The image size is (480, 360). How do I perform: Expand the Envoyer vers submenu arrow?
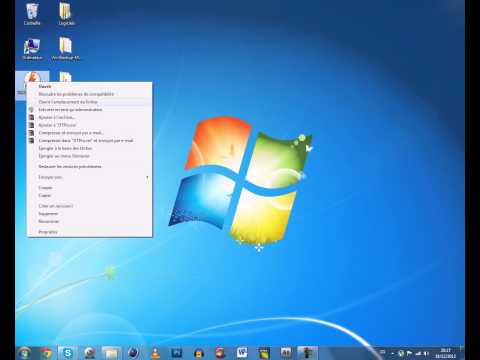147,177
